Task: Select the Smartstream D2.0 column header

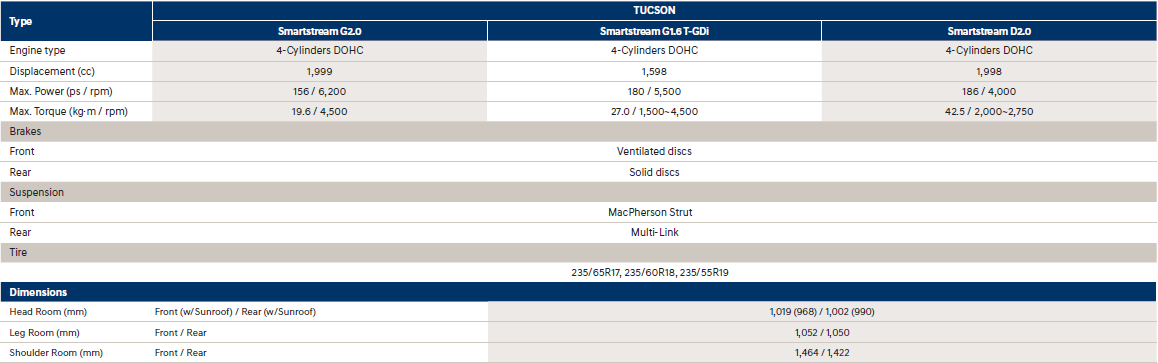Action: point(989,31)
